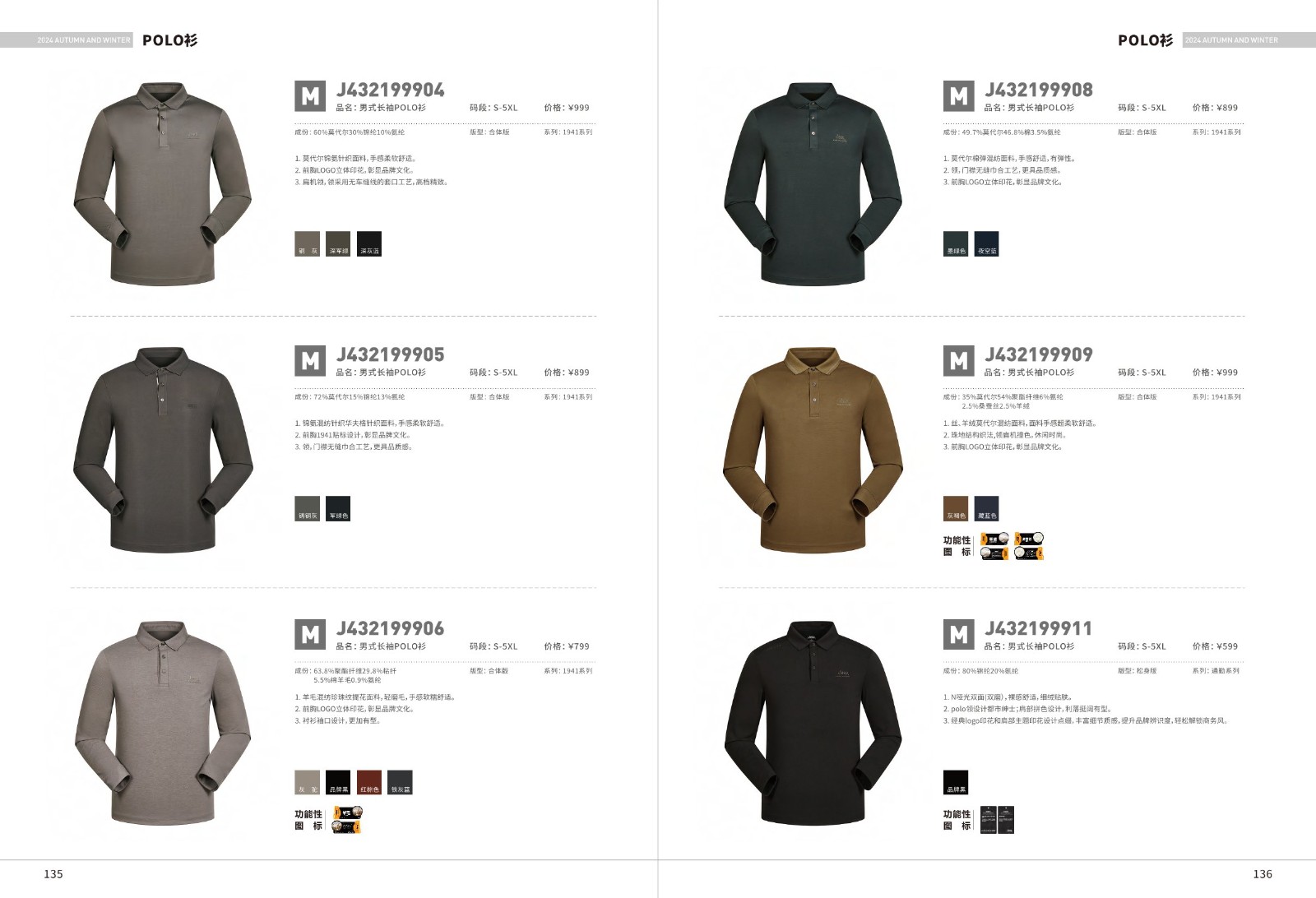1316x898 pixels.
Task: Click the M badge beside J432199905
Action: [310, 361]
